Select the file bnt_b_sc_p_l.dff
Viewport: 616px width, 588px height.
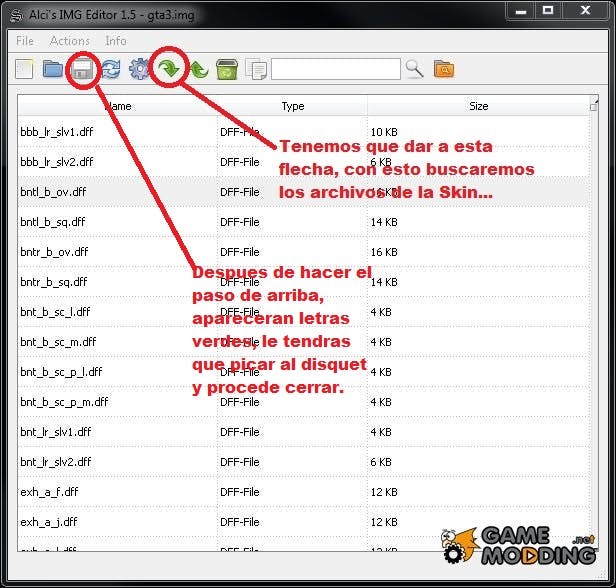point(61,372)
